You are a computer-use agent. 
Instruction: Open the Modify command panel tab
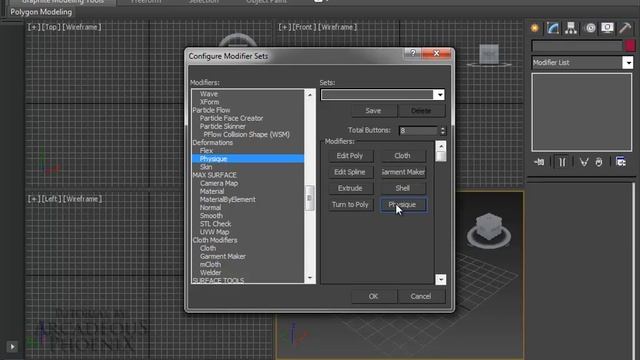click(553, 28)
